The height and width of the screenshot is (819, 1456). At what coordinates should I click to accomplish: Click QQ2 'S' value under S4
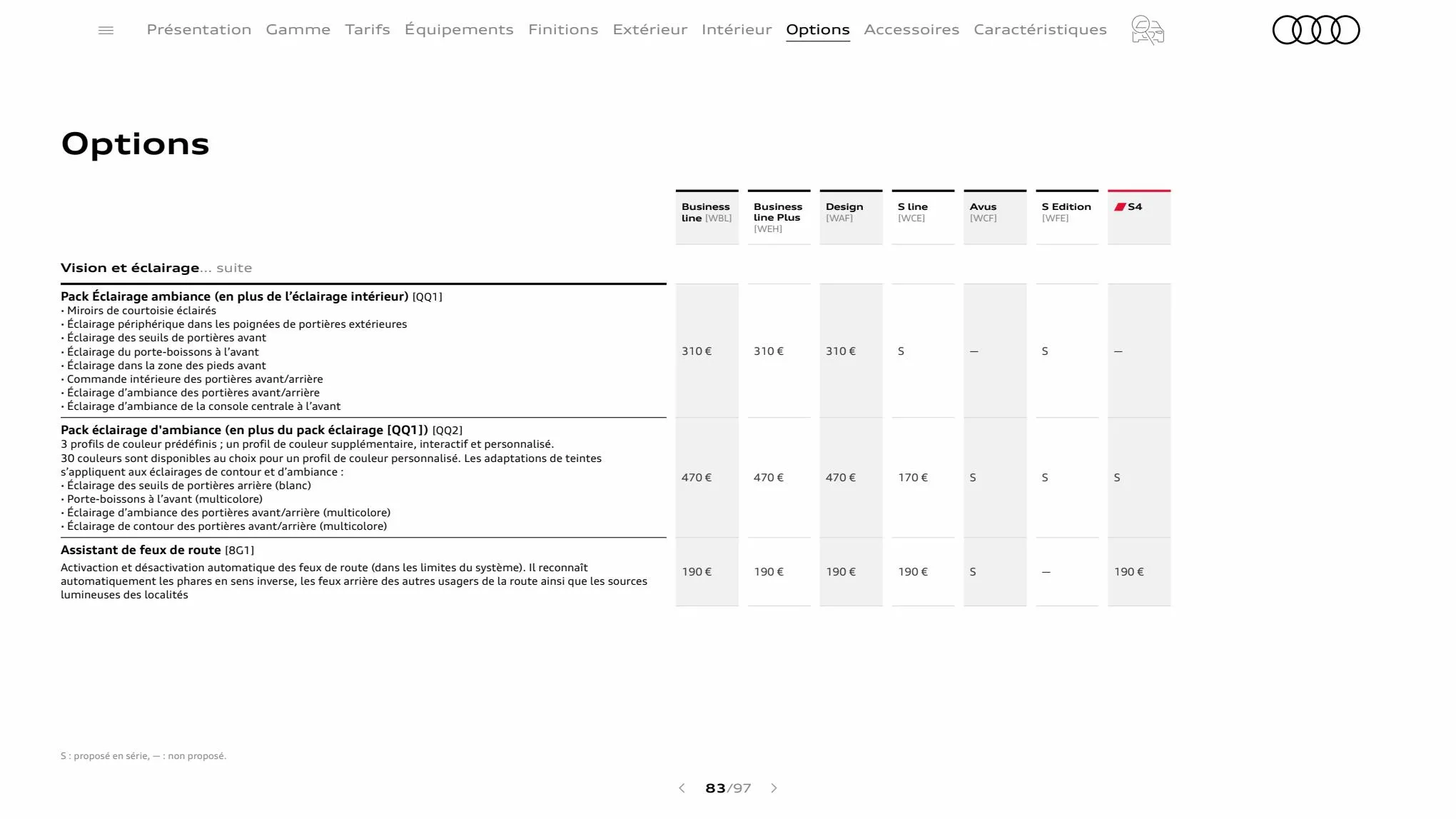[1117, 478]
